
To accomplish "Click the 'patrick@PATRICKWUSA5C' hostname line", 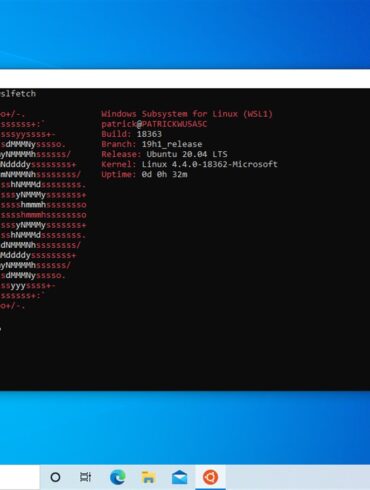I will pos(154,124).
